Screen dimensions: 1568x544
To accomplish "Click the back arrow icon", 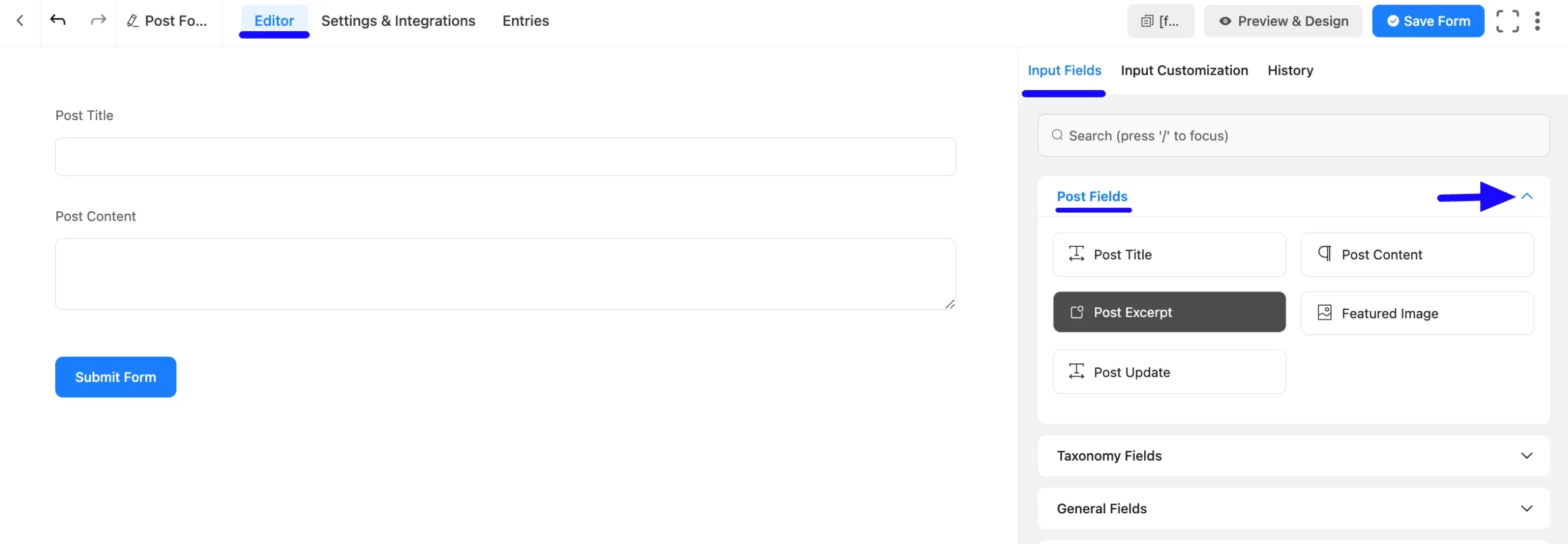I will coord(20,21).
